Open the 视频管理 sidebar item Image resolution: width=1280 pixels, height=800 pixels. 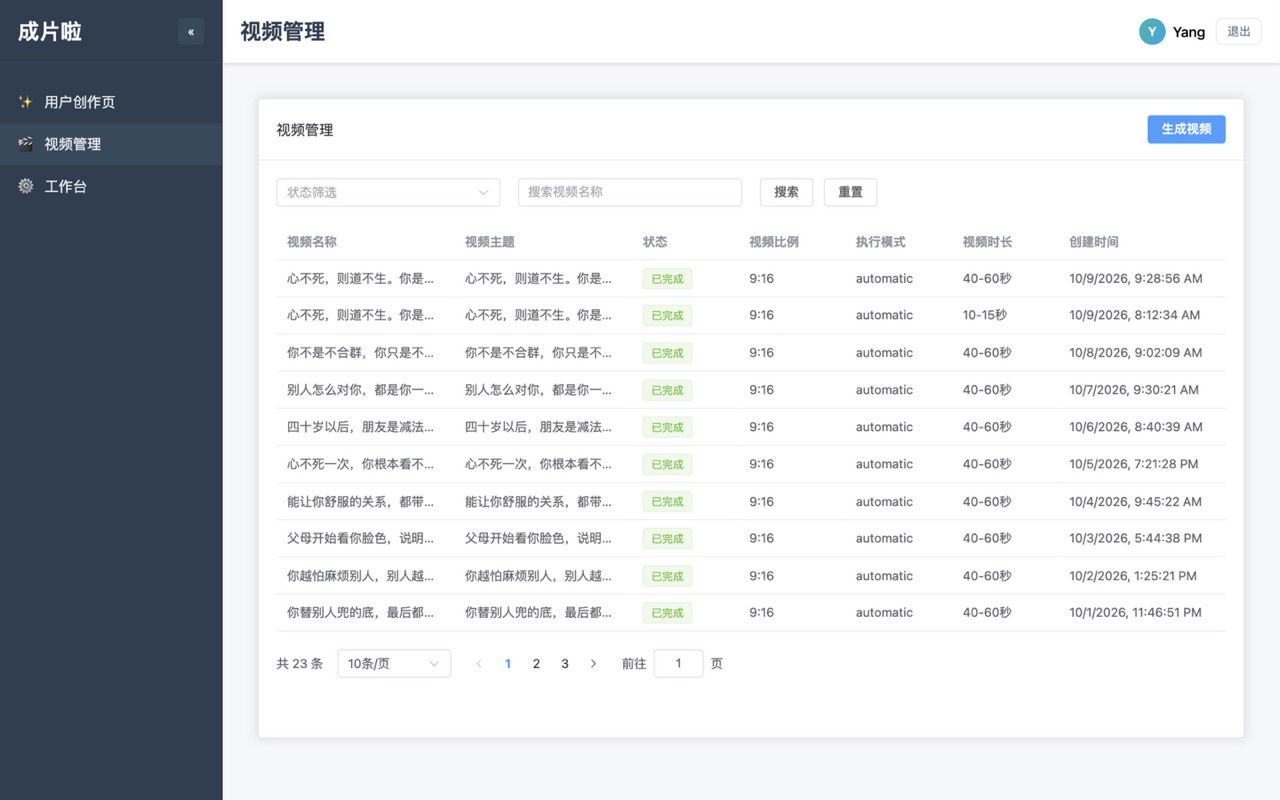click(111, 144)
